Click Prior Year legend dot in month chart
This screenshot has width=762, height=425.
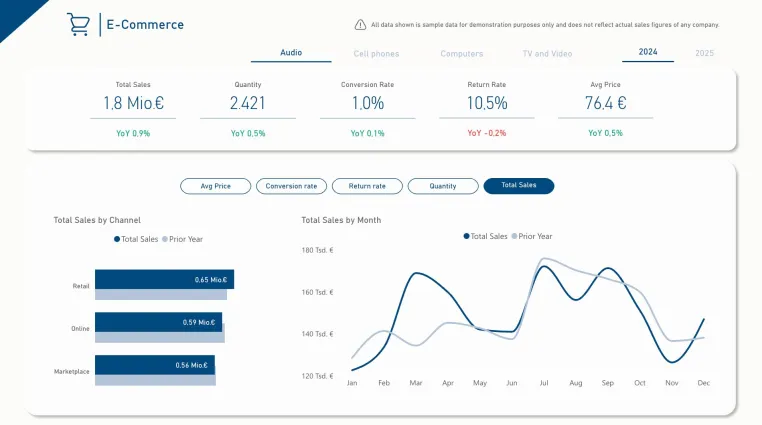coord(514,236)
